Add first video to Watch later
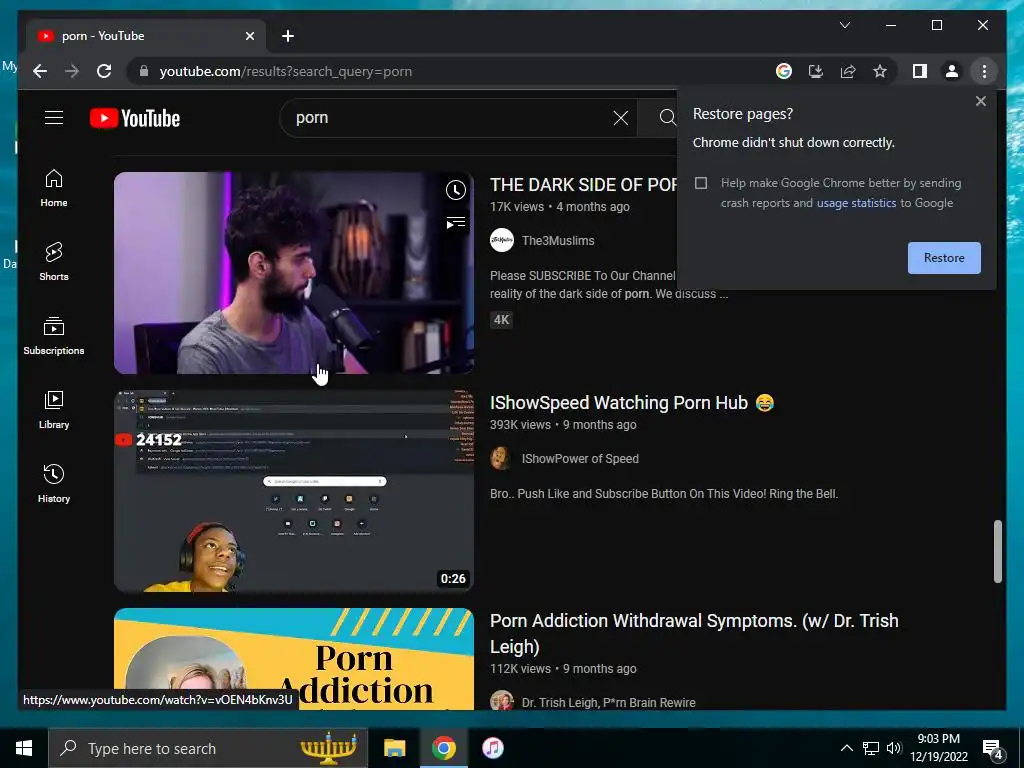Viewport: 1024px width, 768px height. tap(456, 190)
